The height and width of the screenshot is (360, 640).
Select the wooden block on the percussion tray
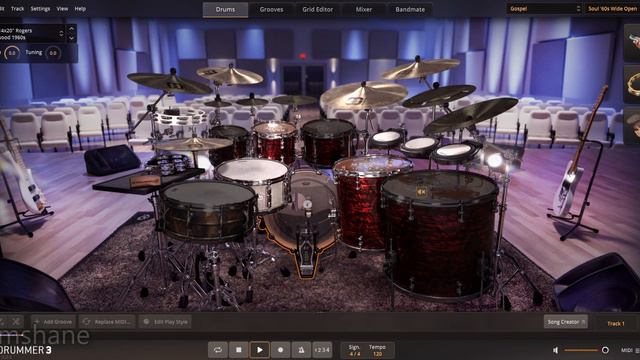[x=144, y=181]
